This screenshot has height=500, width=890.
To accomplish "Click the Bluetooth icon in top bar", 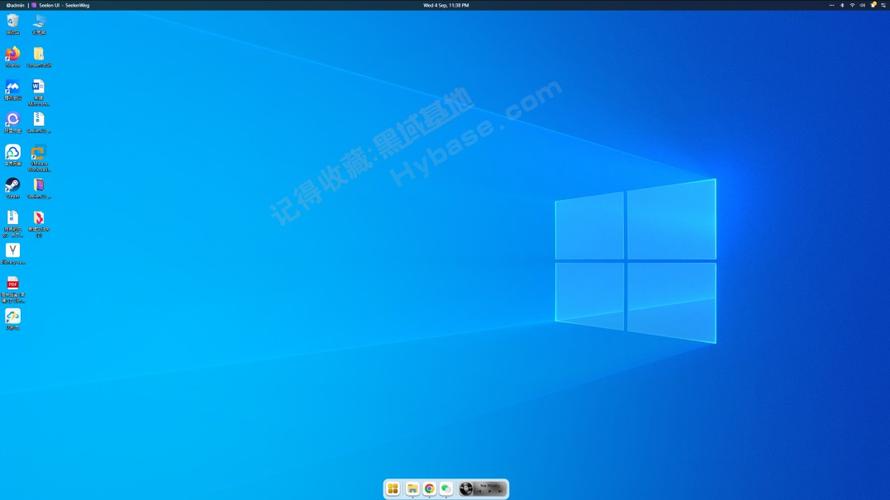I will [x=842, y=5].
